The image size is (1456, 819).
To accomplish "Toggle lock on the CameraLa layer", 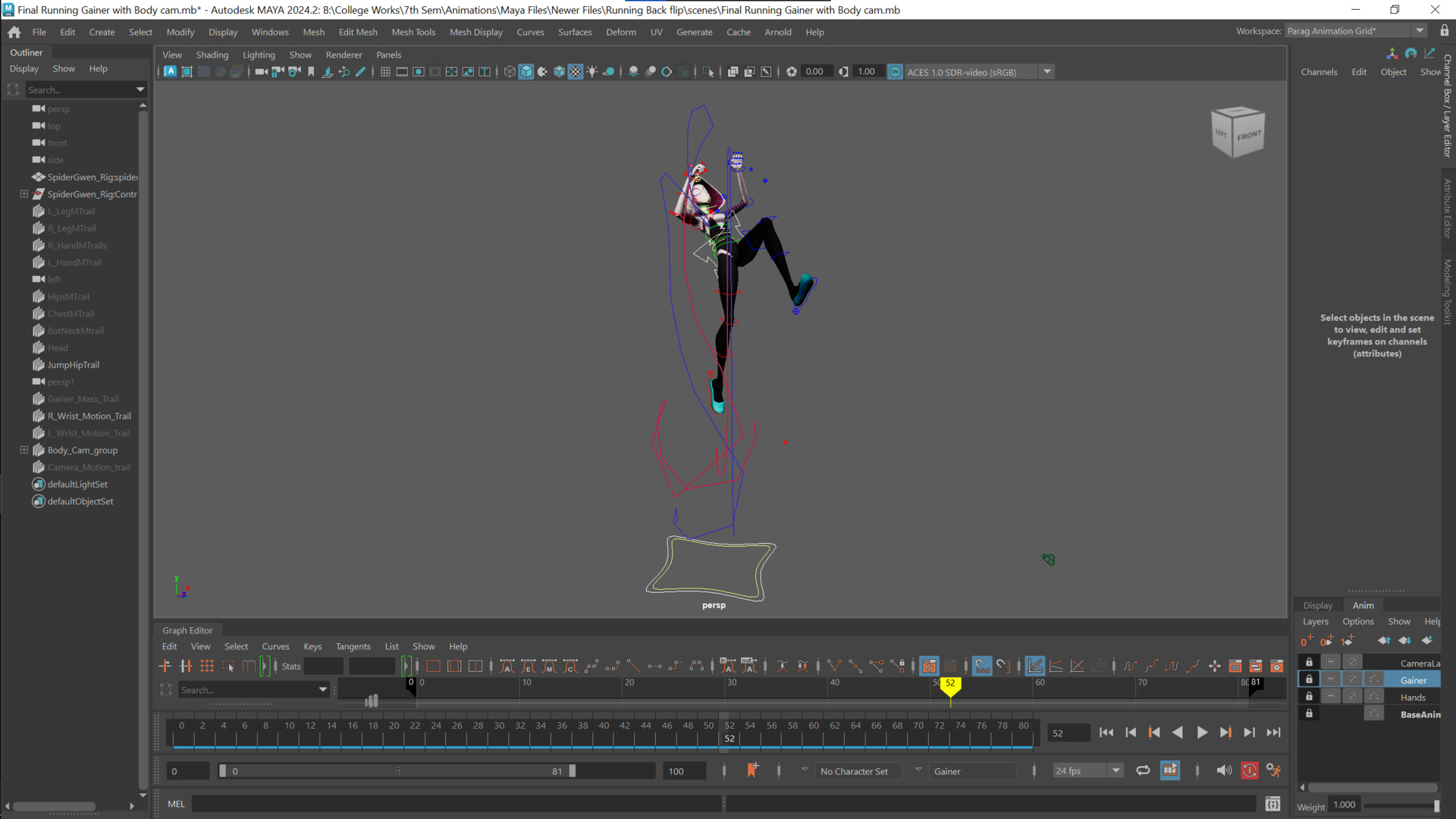I will [1309, 661].
